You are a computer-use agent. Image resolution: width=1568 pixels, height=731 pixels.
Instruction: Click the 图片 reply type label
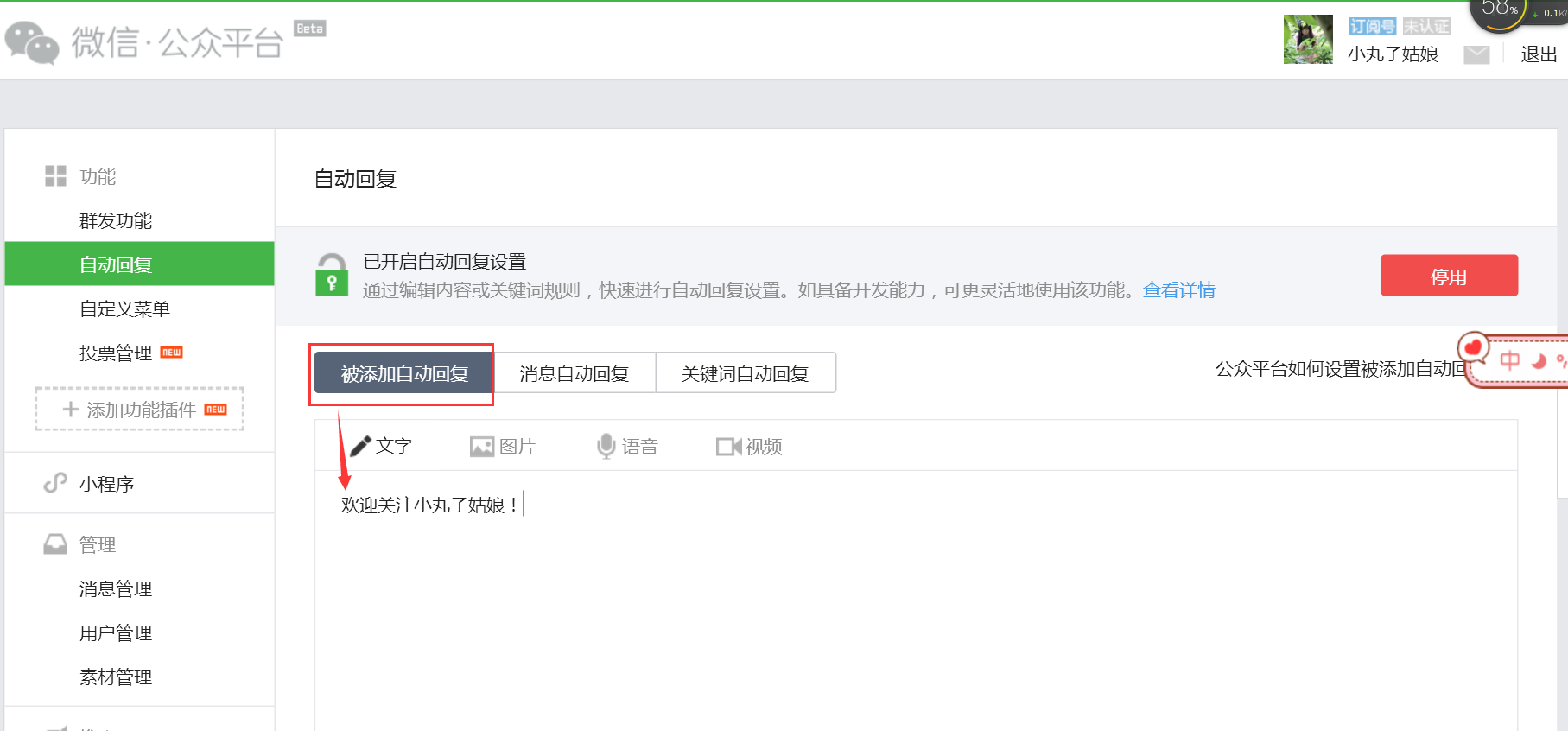point(517,447)
